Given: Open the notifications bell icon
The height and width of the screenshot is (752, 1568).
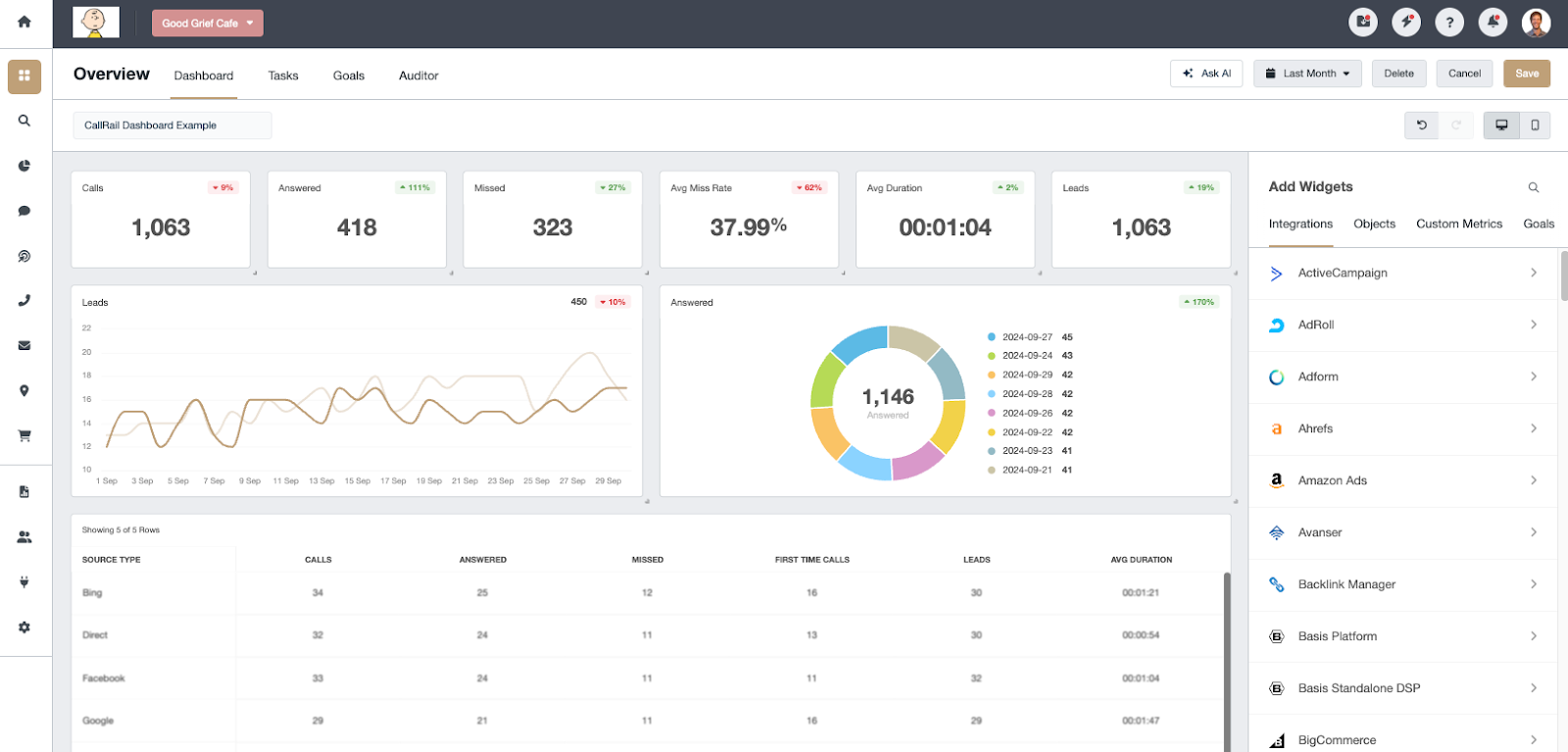Looking at the screenshot, I should [x=1493, y=22].
